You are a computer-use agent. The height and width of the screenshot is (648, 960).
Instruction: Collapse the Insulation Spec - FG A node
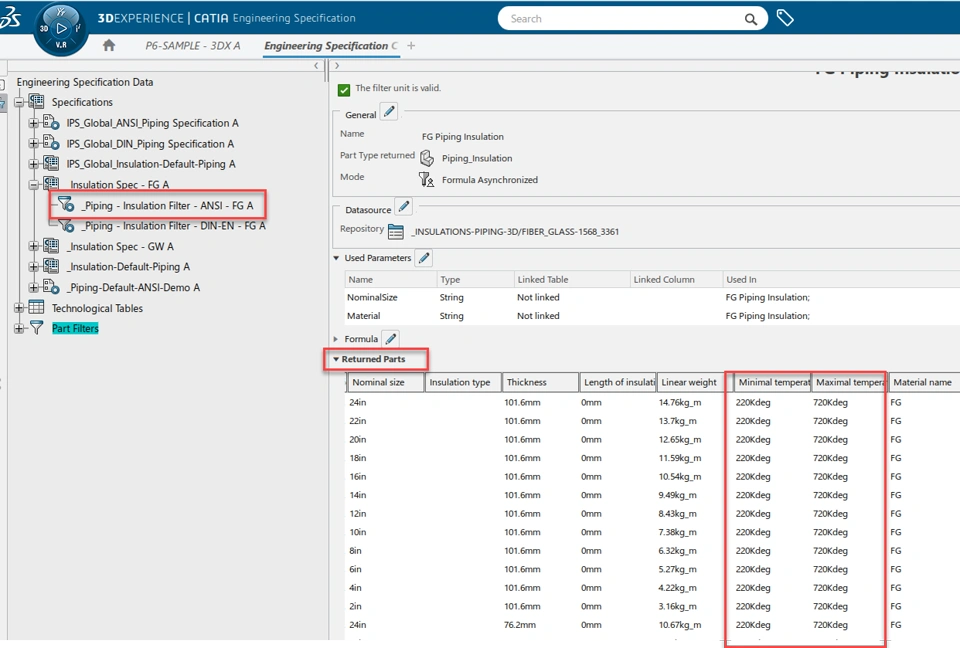34,184
